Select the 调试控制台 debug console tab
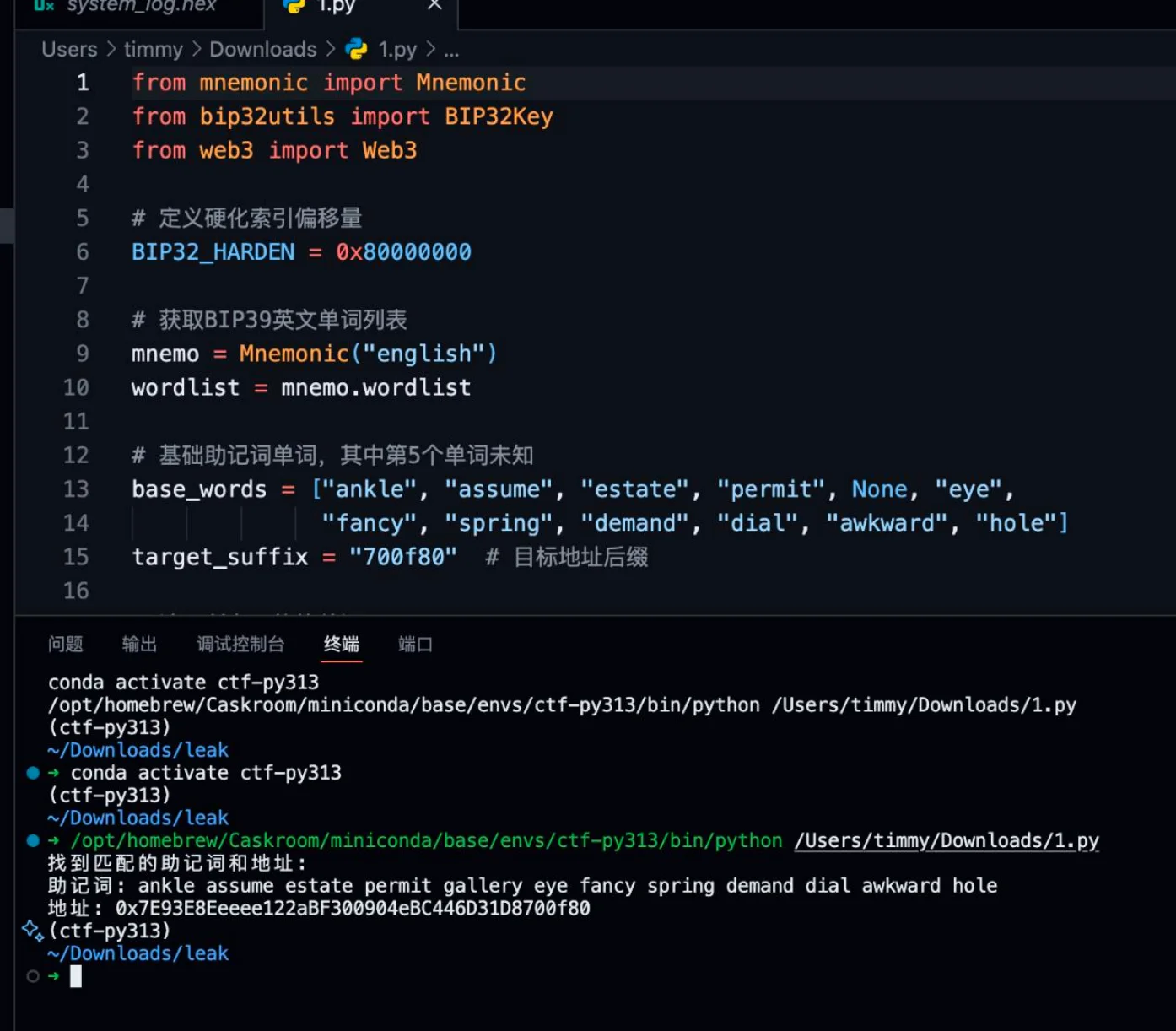This screenshot has height=1031, width=1176. click(x=240, y=645)
